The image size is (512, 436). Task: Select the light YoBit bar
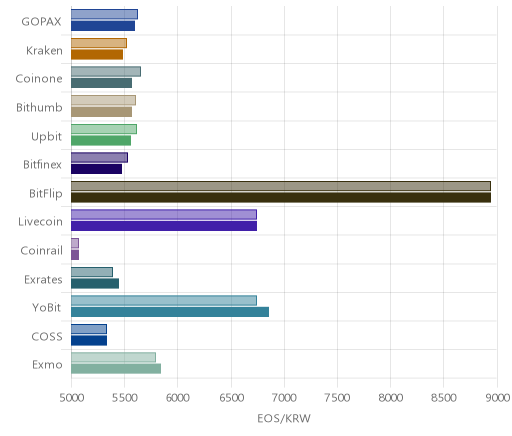(x=164, y=300)
